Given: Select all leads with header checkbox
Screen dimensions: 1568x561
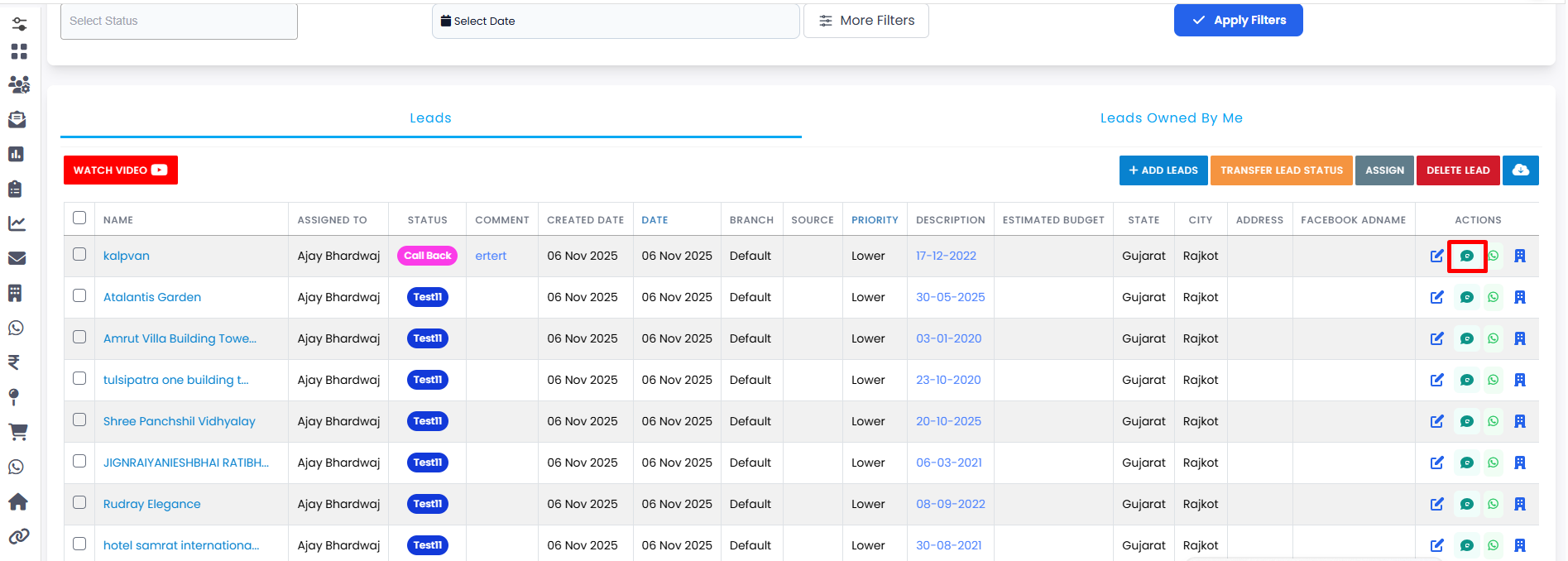Looking at the screenshot, I should pyautogui.click(x=79, y=218).
